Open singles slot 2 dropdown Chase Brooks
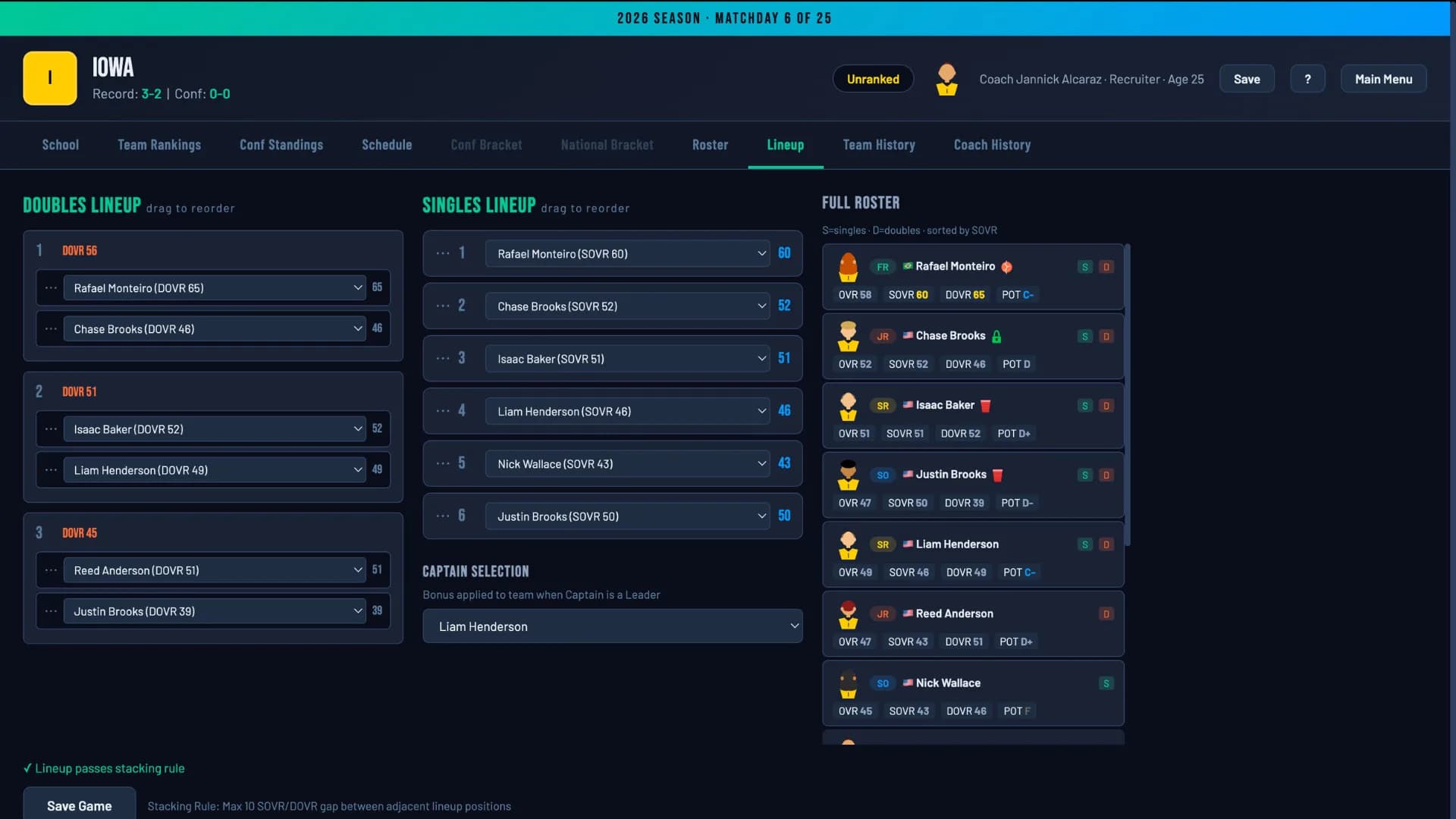 [628, 306]
